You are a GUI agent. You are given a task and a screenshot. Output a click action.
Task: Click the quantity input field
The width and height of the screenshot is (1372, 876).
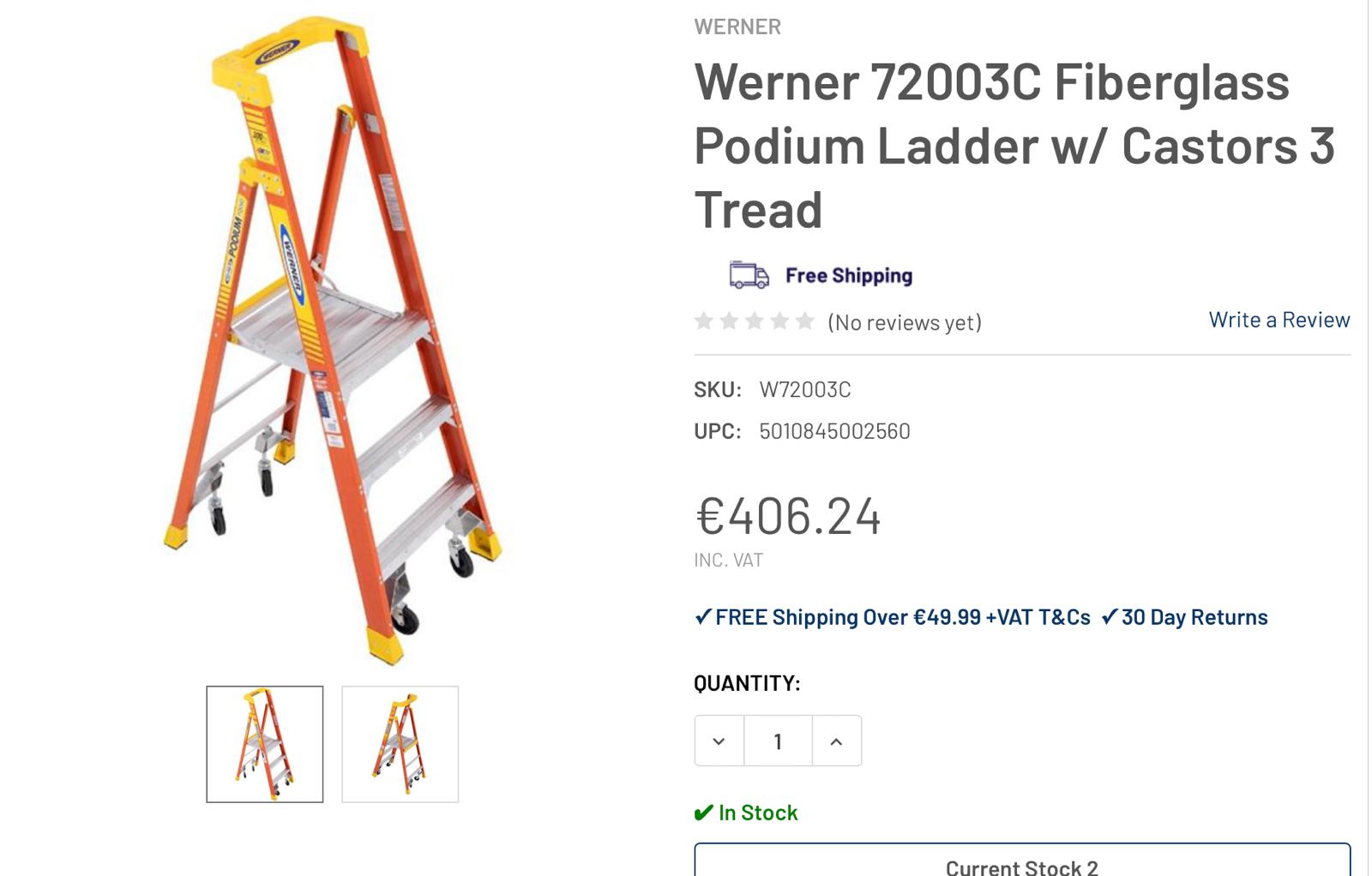(x=778, y=741)
